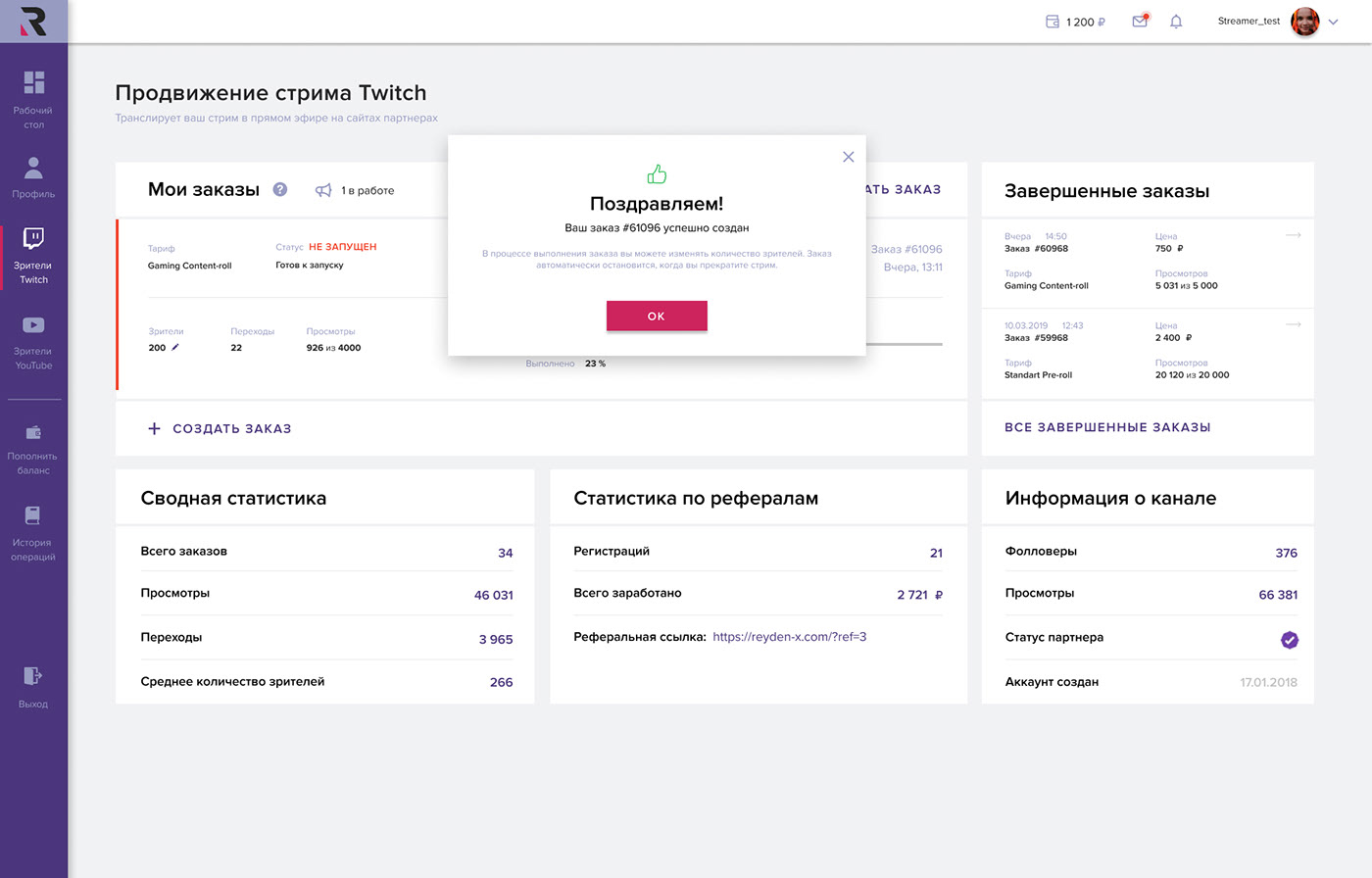Click the Standart Pre-roll tariff text
1372x878 pixels.
1038,375
